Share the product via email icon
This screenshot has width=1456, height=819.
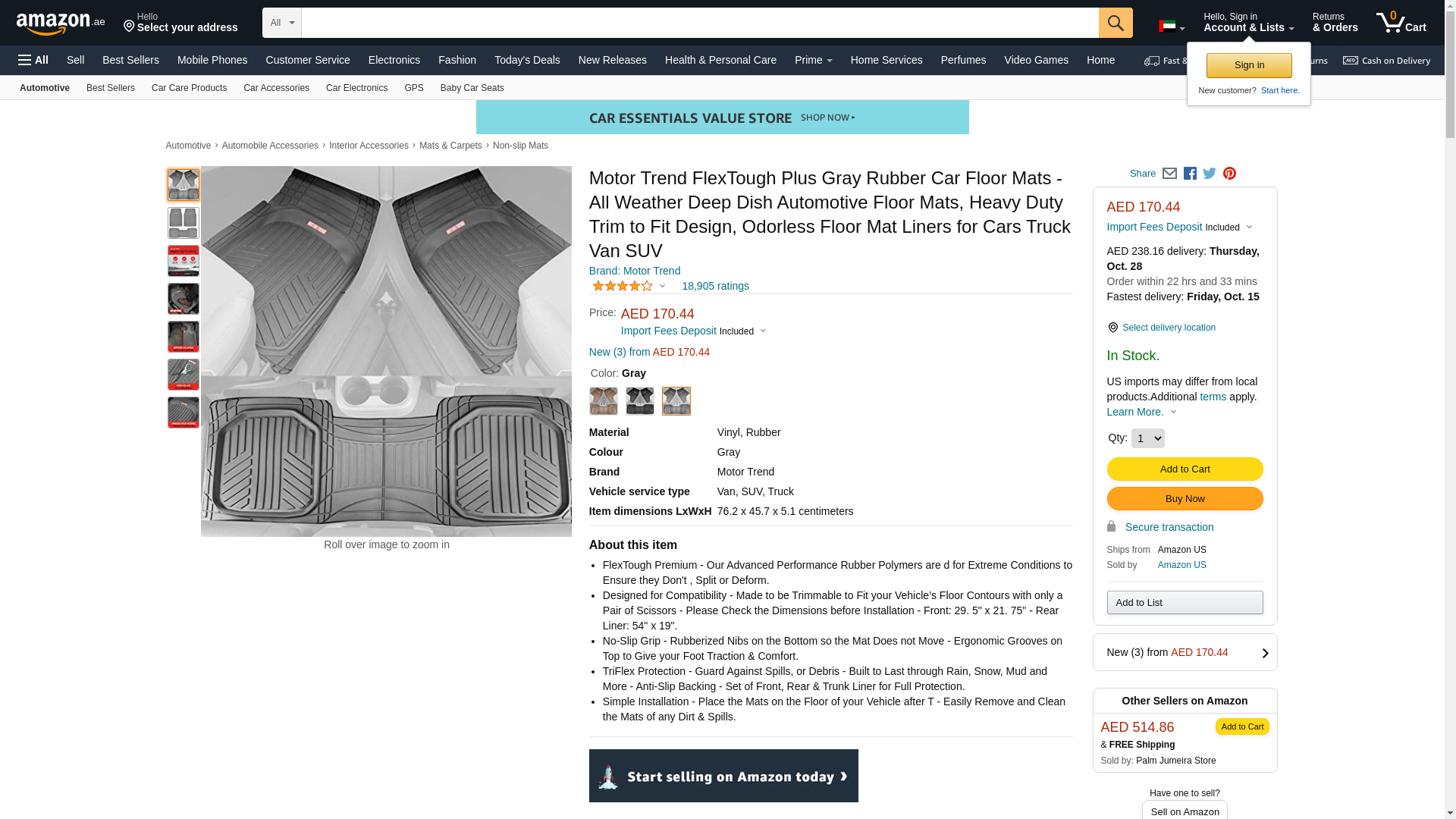(x=1169, y=174)
